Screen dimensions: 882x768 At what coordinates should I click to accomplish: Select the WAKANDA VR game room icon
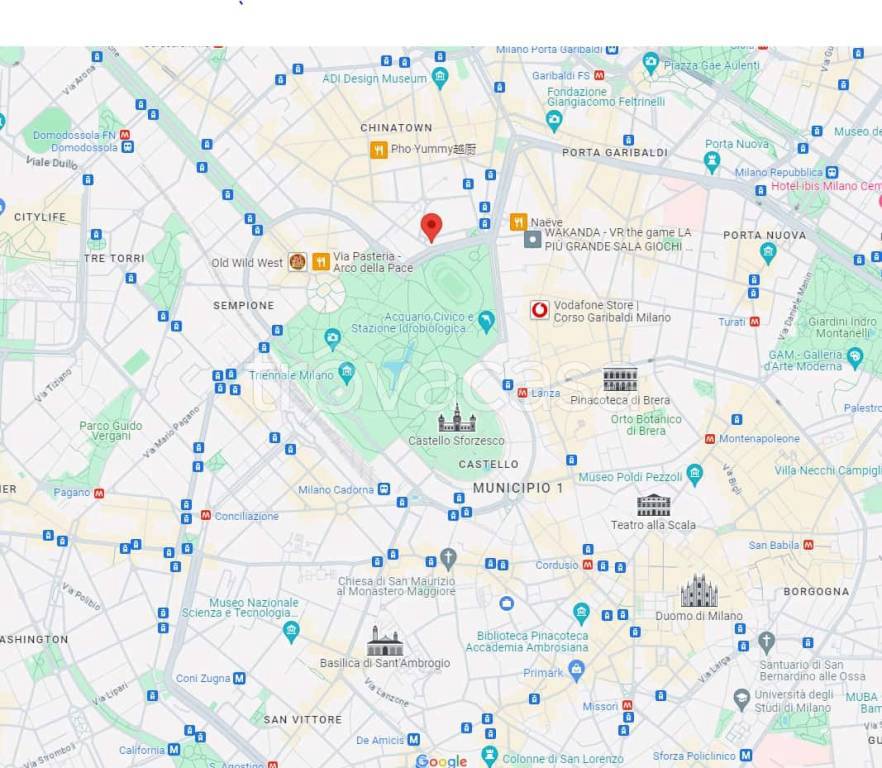(x=532, y=239)
